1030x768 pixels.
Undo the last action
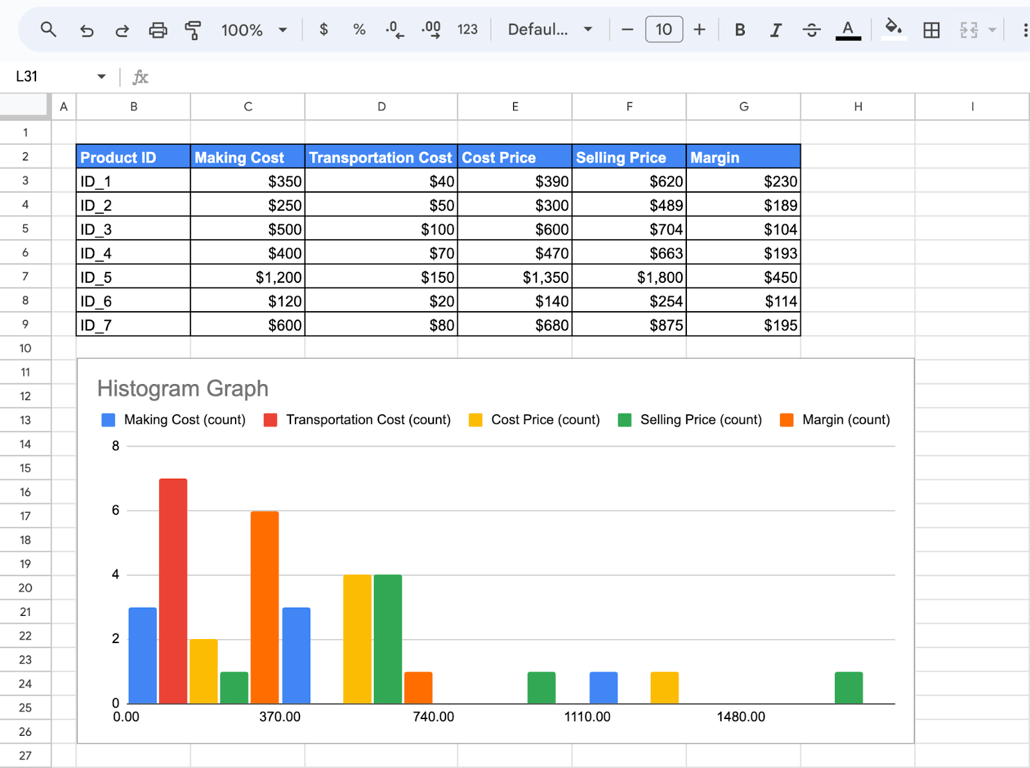click(x=87, y=30)
